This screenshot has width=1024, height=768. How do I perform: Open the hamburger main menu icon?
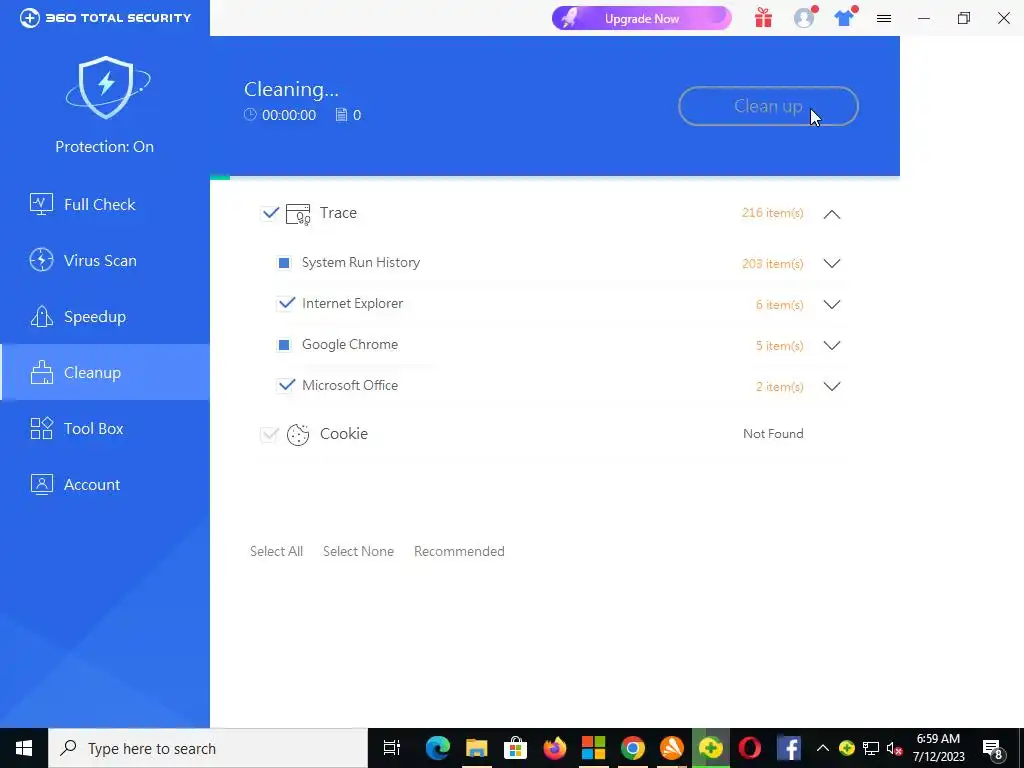coord(884,18)
